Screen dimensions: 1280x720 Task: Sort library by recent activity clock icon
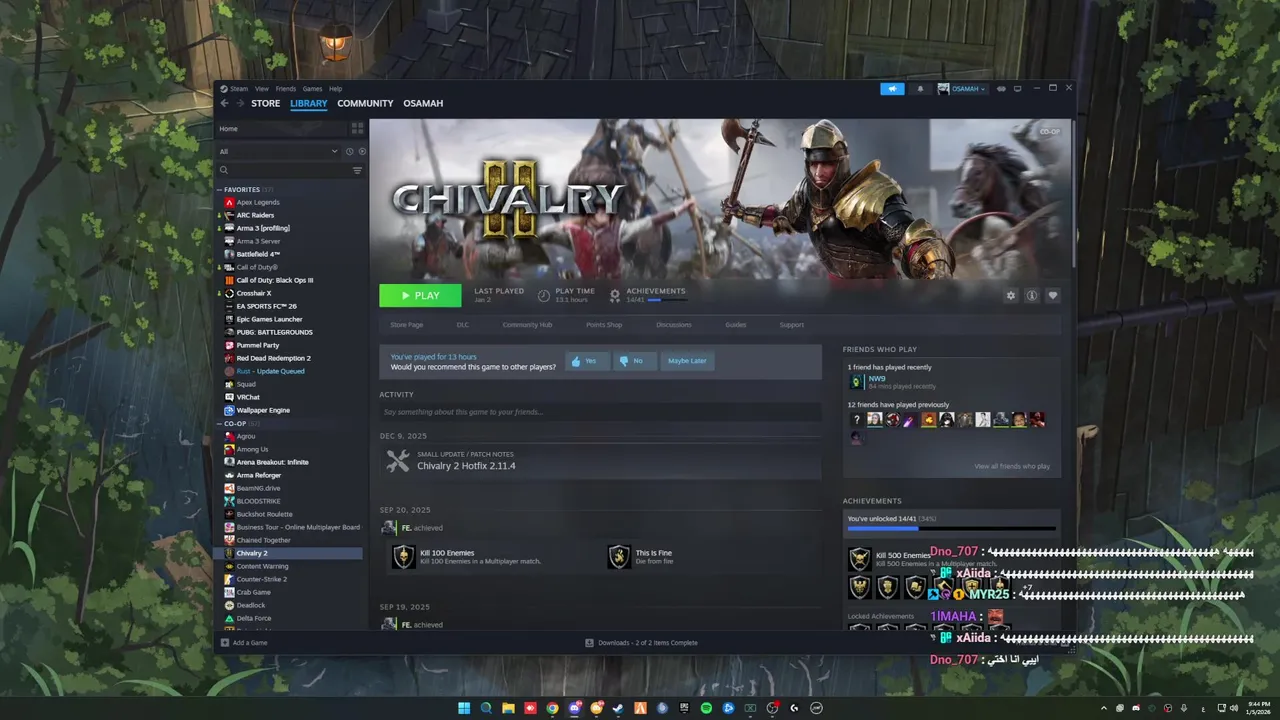click(349, 151)
